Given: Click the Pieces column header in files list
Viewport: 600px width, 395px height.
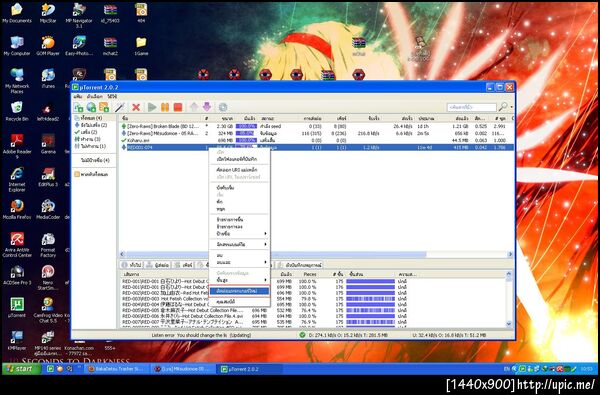Looking at the screenshot, I should [310, 274].
